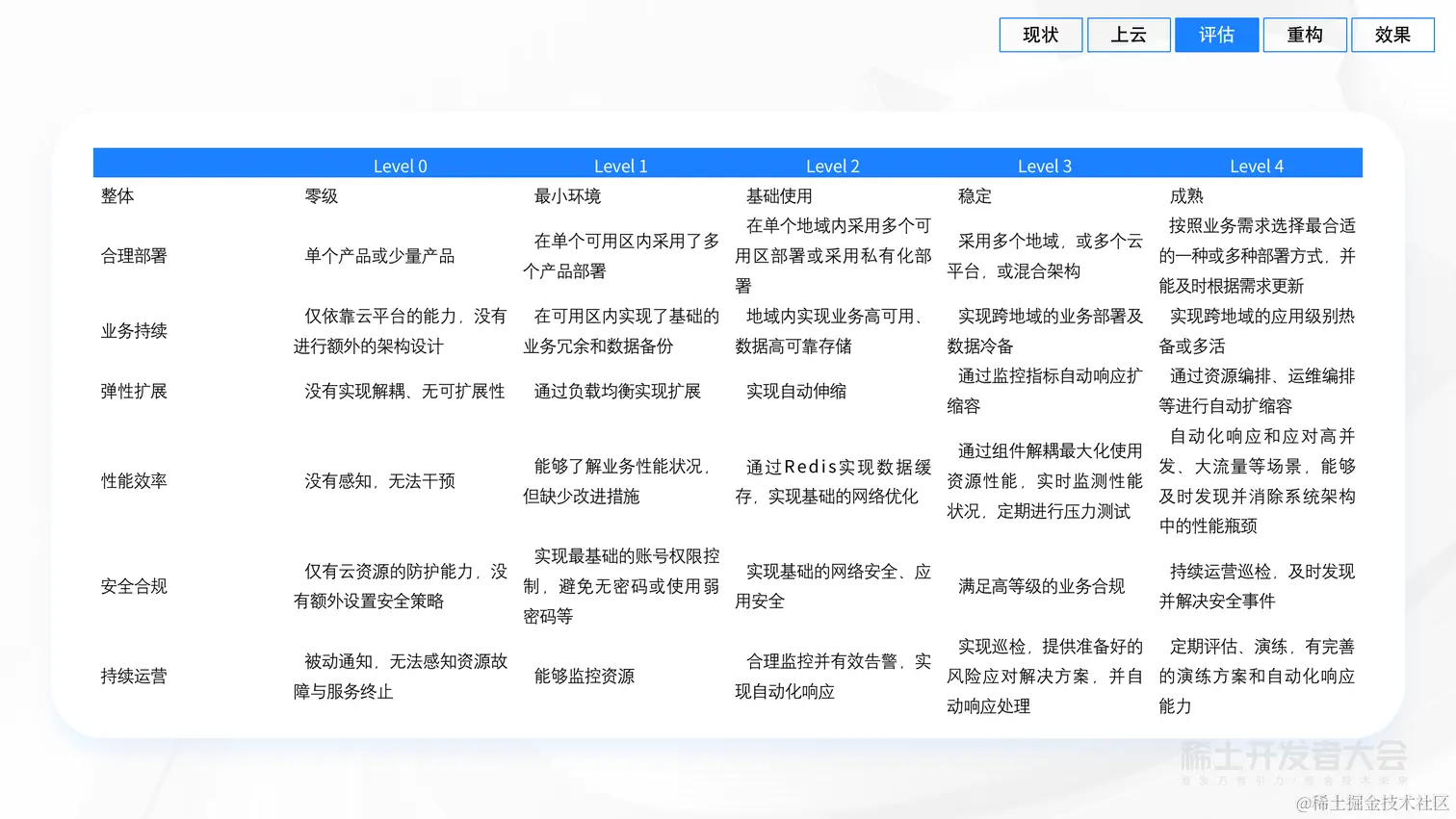Click the 最小环境 cell

tap(567, 195)
